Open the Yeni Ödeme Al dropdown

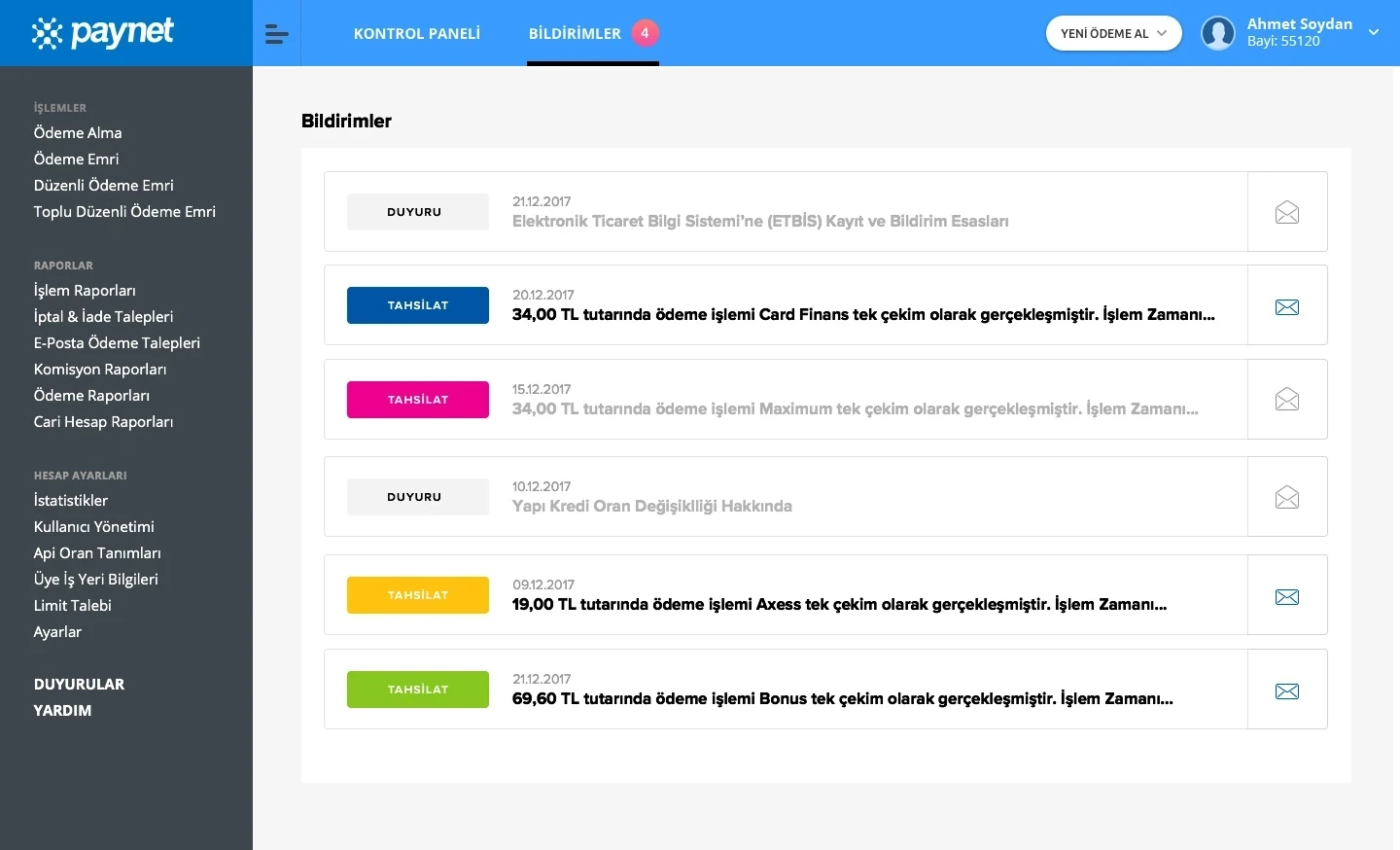pyautogui.click(x=1114, y=33)
